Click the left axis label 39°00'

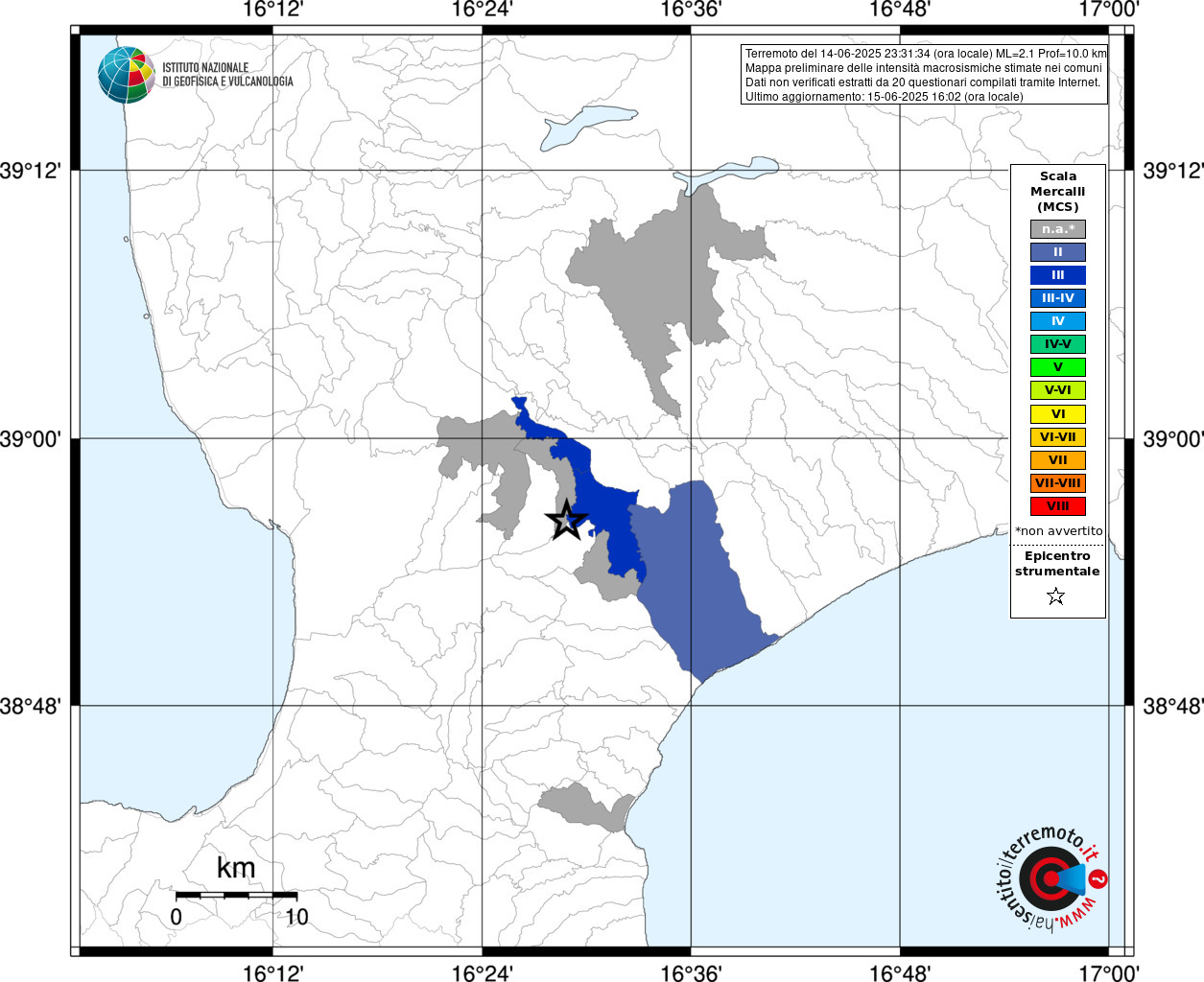(32, 438)
